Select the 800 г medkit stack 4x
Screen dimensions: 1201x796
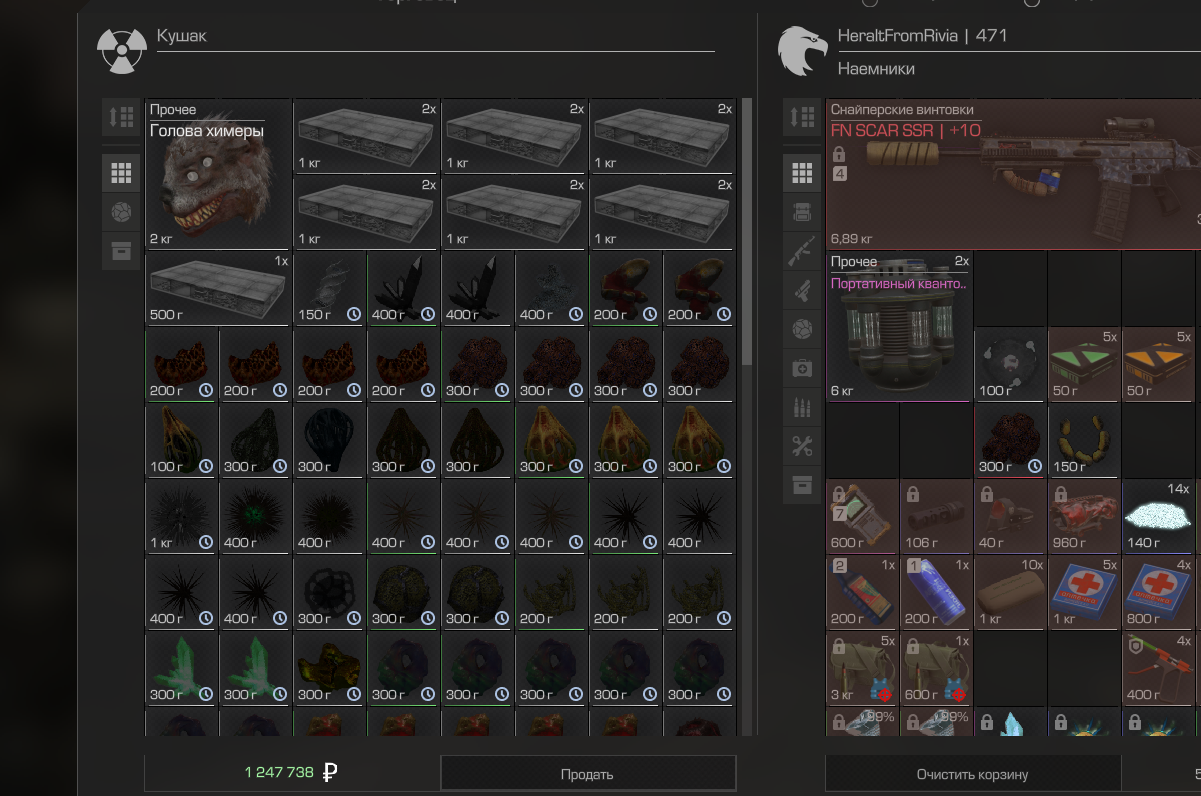[1158, 592]
